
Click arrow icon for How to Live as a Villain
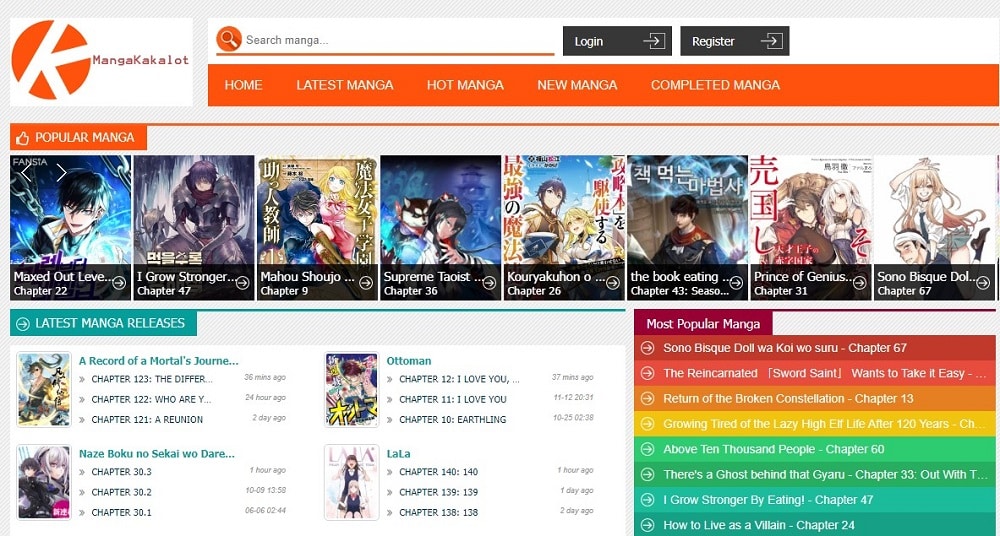tap(647, 525)
